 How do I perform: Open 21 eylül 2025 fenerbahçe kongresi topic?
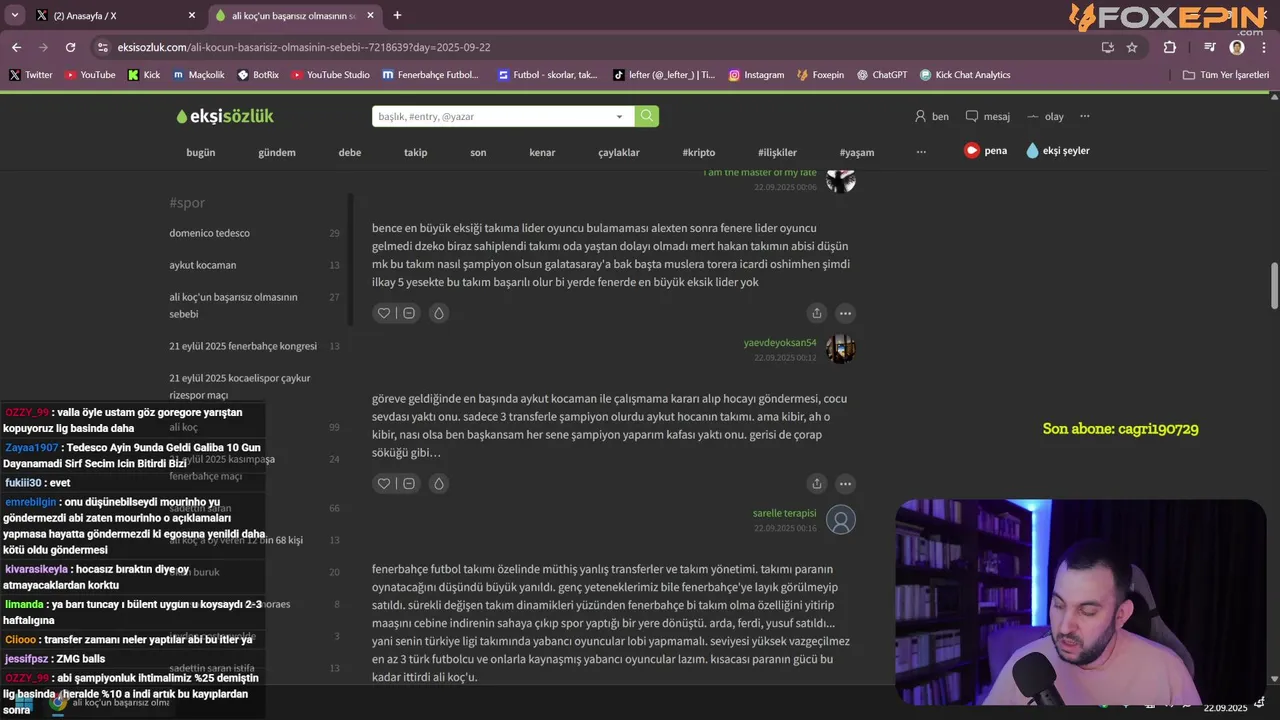[x=243, y=346]
